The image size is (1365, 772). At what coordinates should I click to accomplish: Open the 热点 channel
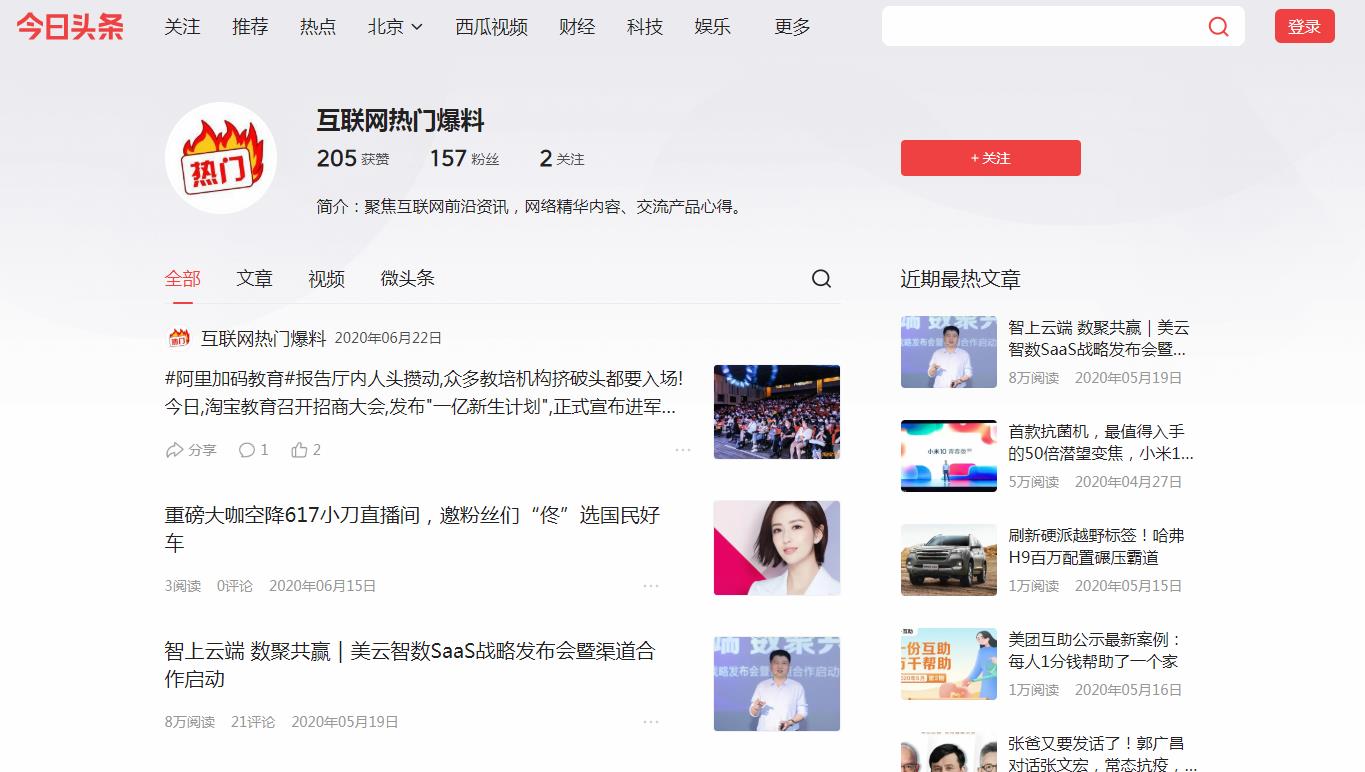click(318, 27)
